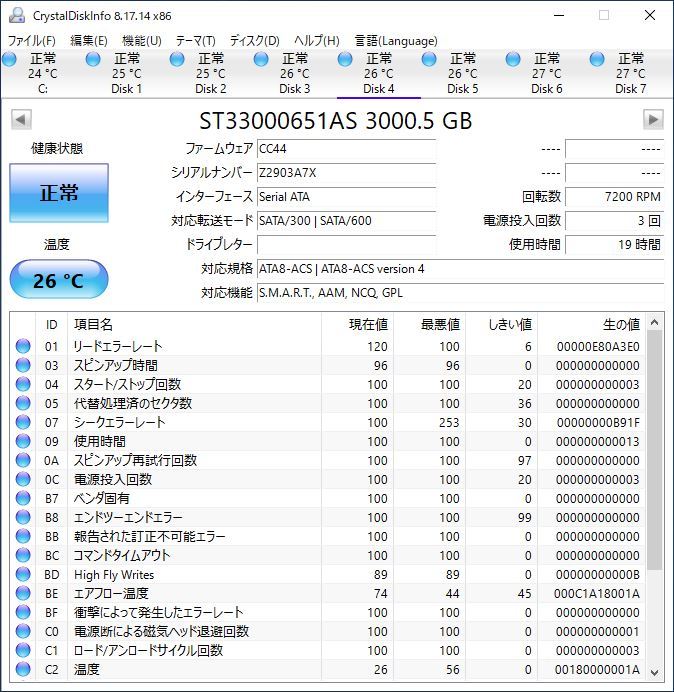The height and width of the screenshot is (692, 674).
Task: Click status orb for attribute BC コマンドタイムアウト
Action: (x=23, y=555)
